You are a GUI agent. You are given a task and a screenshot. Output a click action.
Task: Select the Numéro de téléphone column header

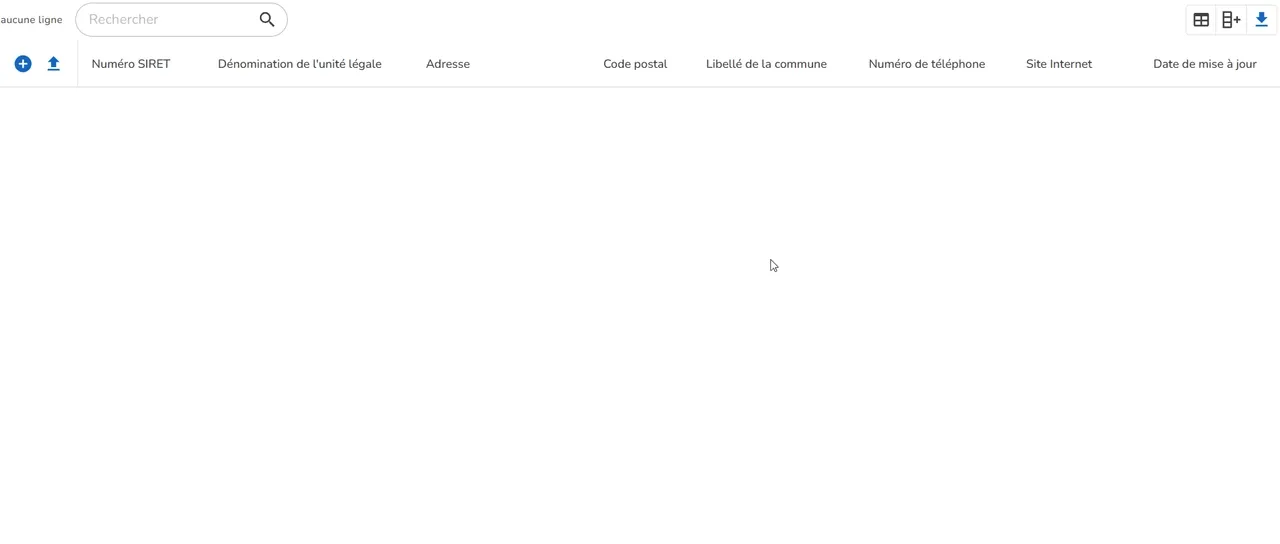pyautogui.click(x=927, y=64)
